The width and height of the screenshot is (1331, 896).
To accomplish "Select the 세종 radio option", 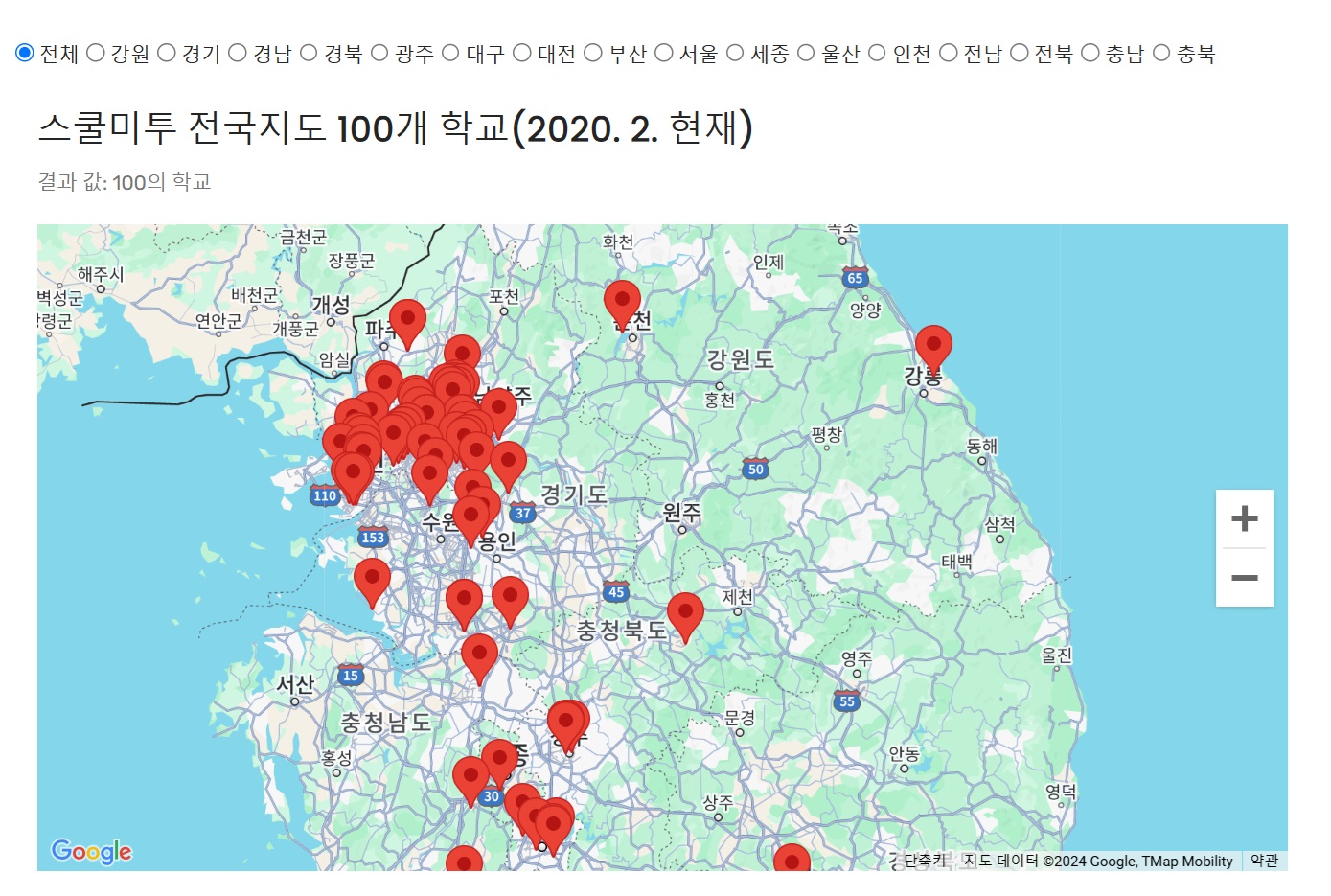I will pos(735,53).
